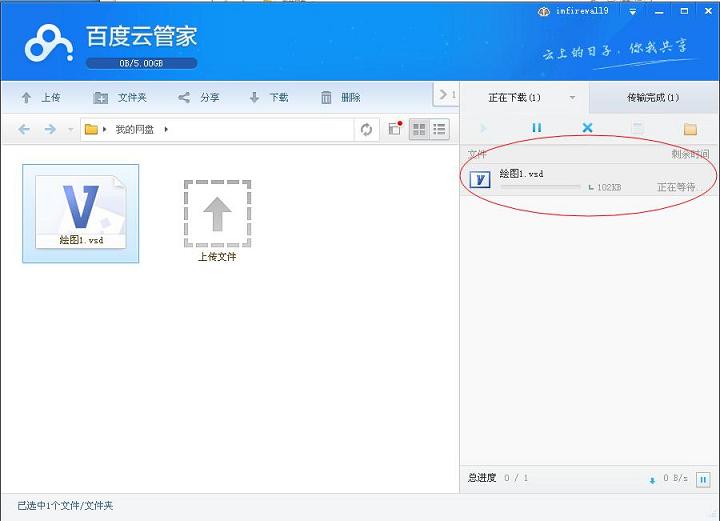The height and width of the screenshot is (521, 720).
Task: Open the download folder icon in transfer panel
Action: [689, 129]
